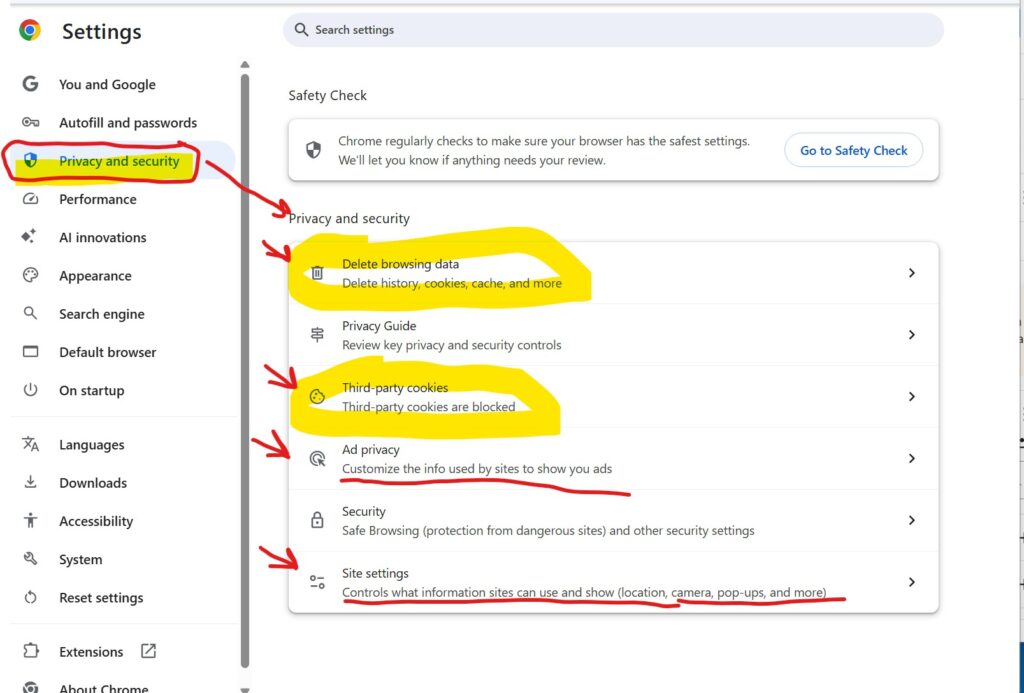The image size is (1024, 693).
Task: Click the external link icon next to Extensions
Action: pyautogui.click(x=148, y=651)
